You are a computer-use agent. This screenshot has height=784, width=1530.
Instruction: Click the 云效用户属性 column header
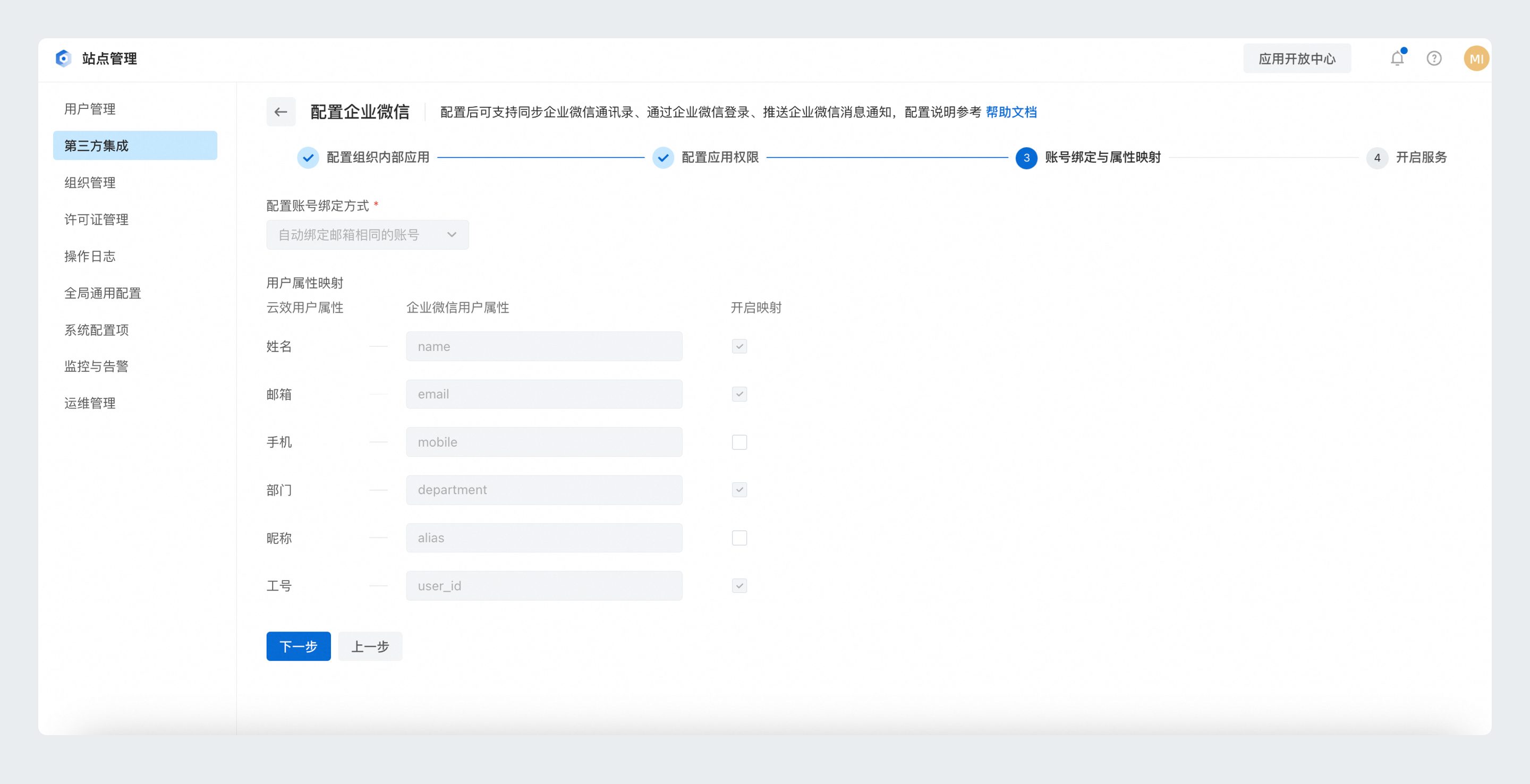tap(305, 308)
